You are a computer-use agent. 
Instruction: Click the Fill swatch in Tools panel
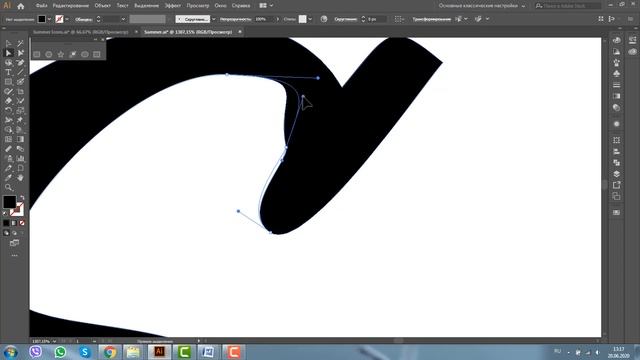coord(9,202)
